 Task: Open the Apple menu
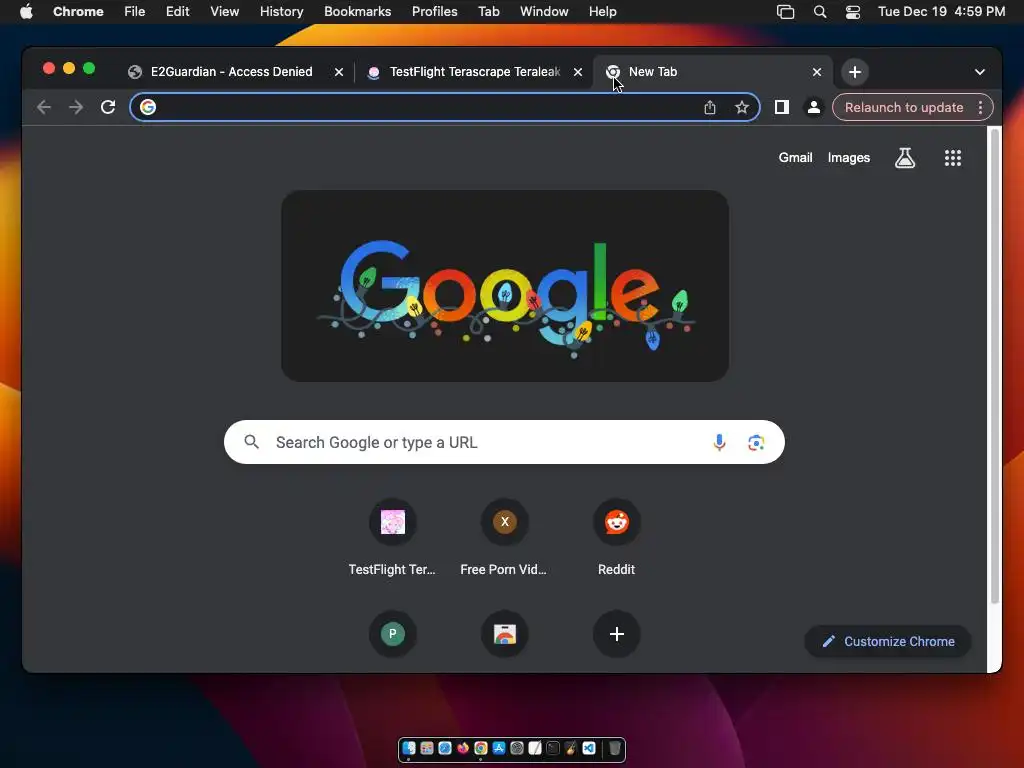coord(26,12)
